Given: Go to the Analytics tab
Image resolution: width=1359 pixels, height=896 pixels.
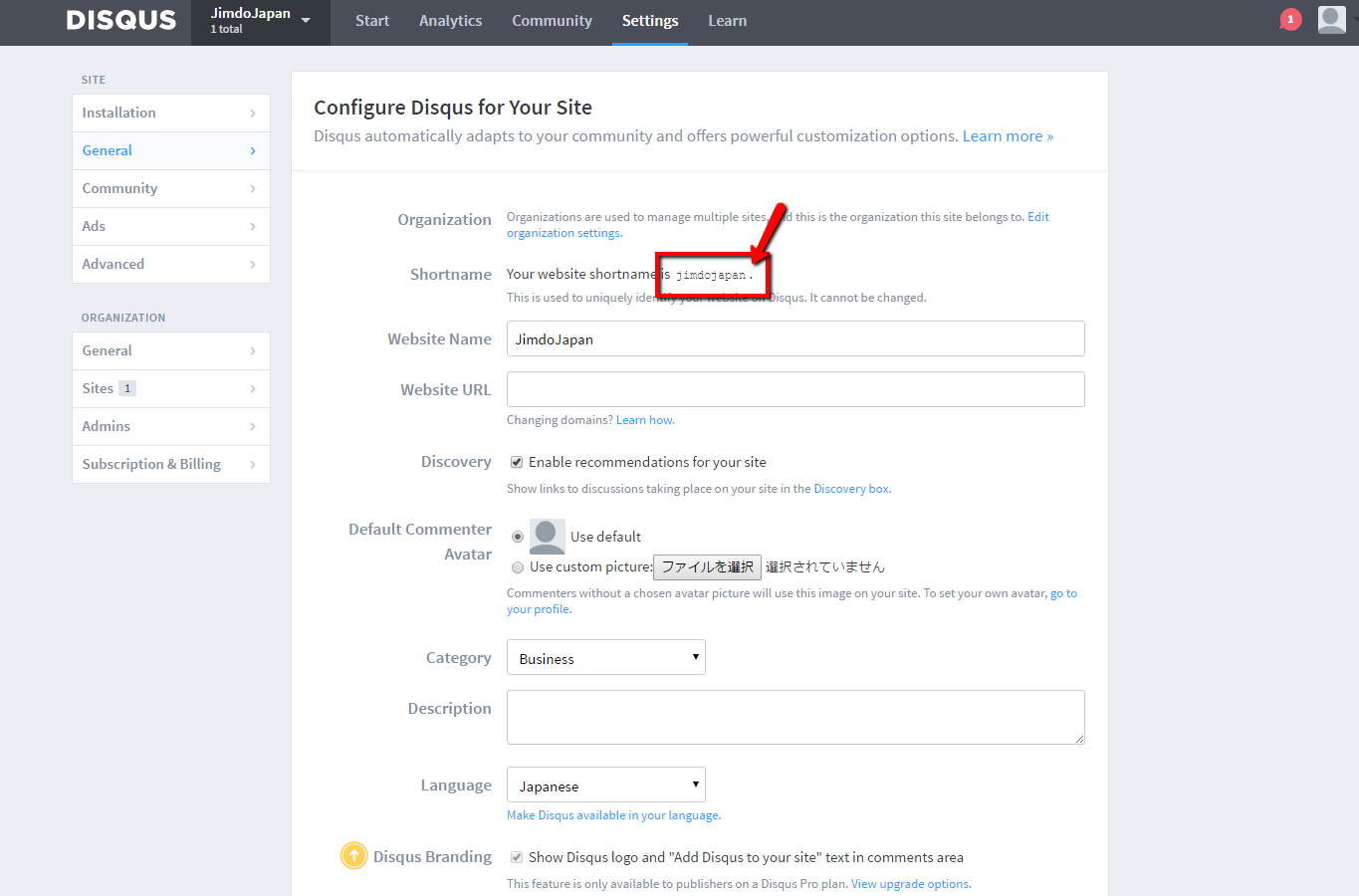Looking at the screenshot, I should click(x=450, y=21).
